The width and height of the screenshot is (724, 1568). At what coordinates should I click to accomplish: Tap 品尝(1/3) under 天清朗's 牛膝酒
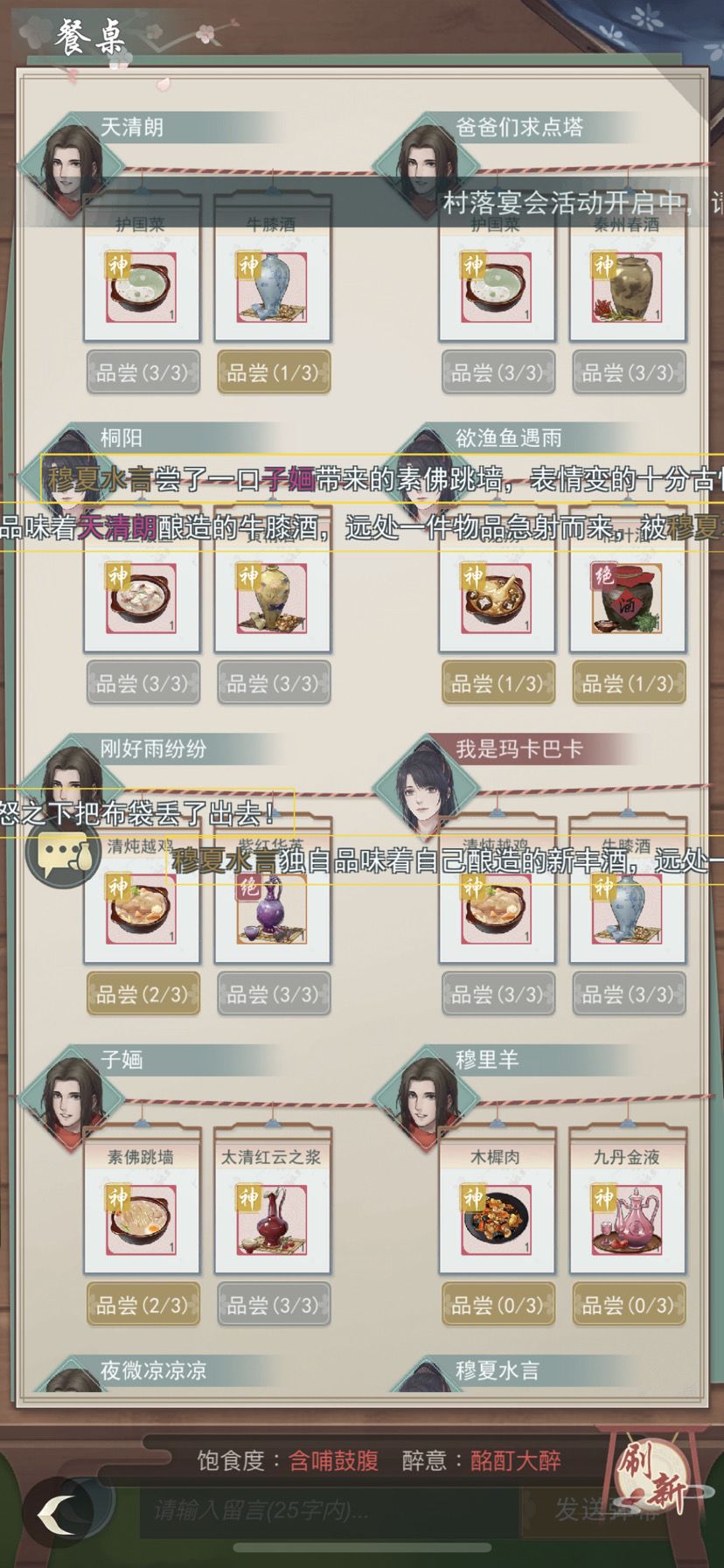pyautogui.click(x=274, y=373)
